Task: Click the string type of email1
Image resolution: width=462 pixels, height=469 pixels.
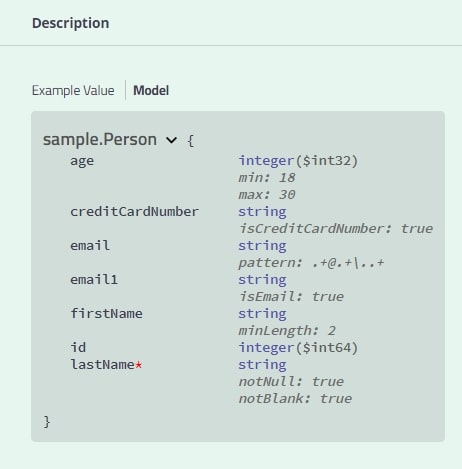Action: click(262, 280)
